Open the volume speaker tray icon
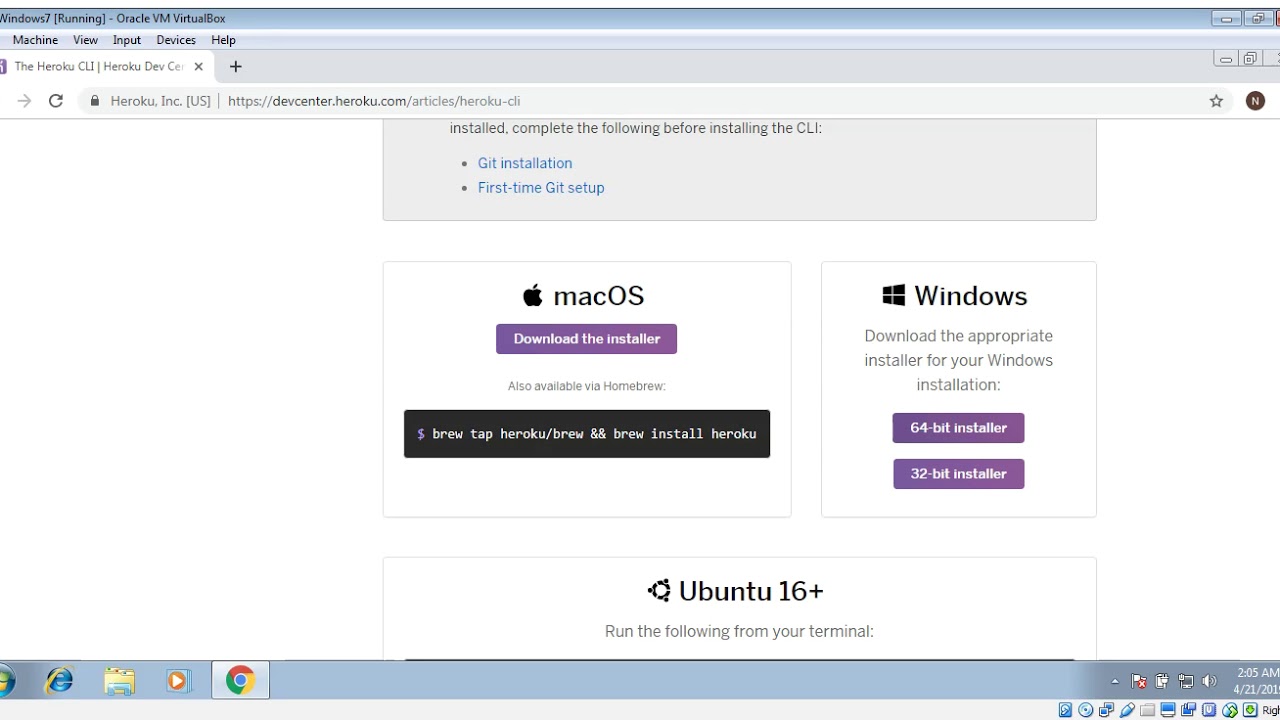Screen dimensions: 1280x720 tap(1209, 681)
